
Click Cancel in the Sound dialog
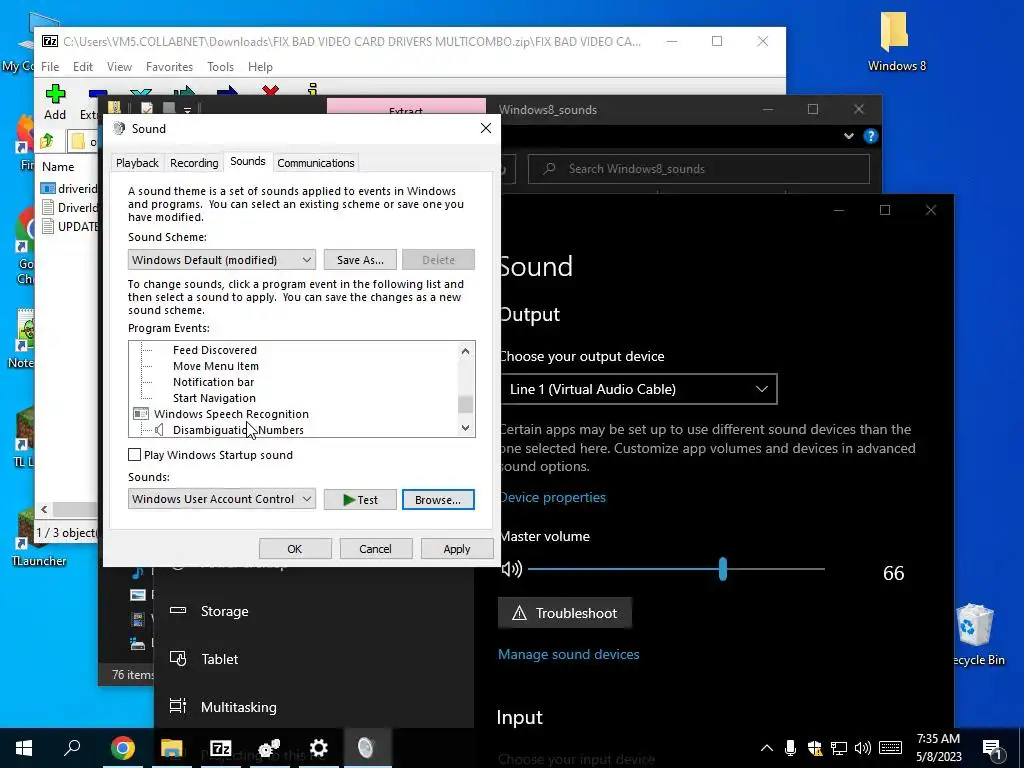tap(376, 549)
